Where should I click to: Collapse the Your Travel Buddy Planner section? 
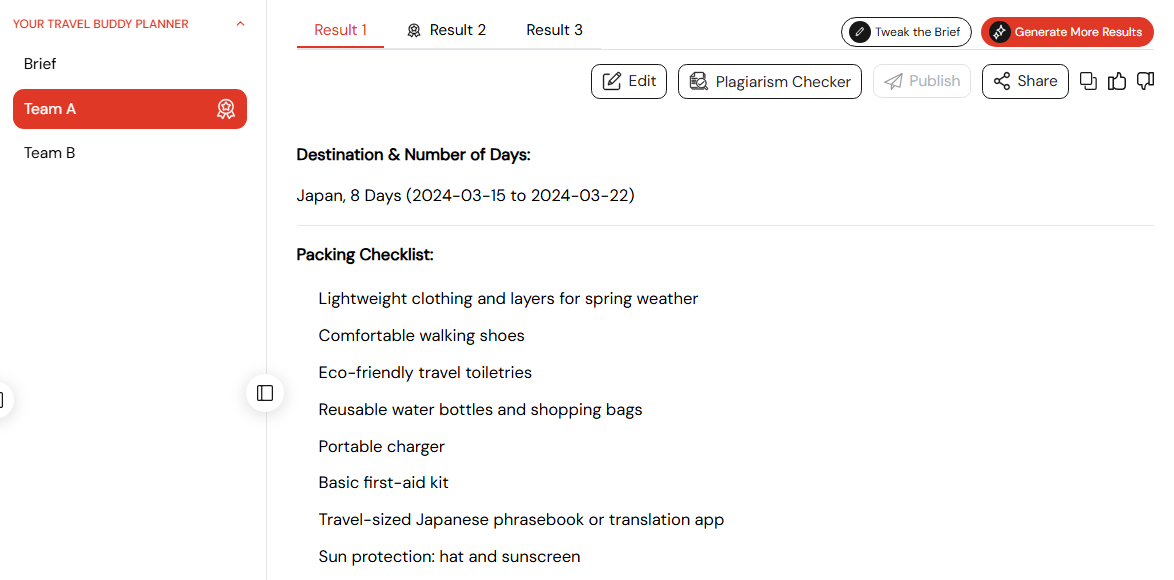[240, 24]
